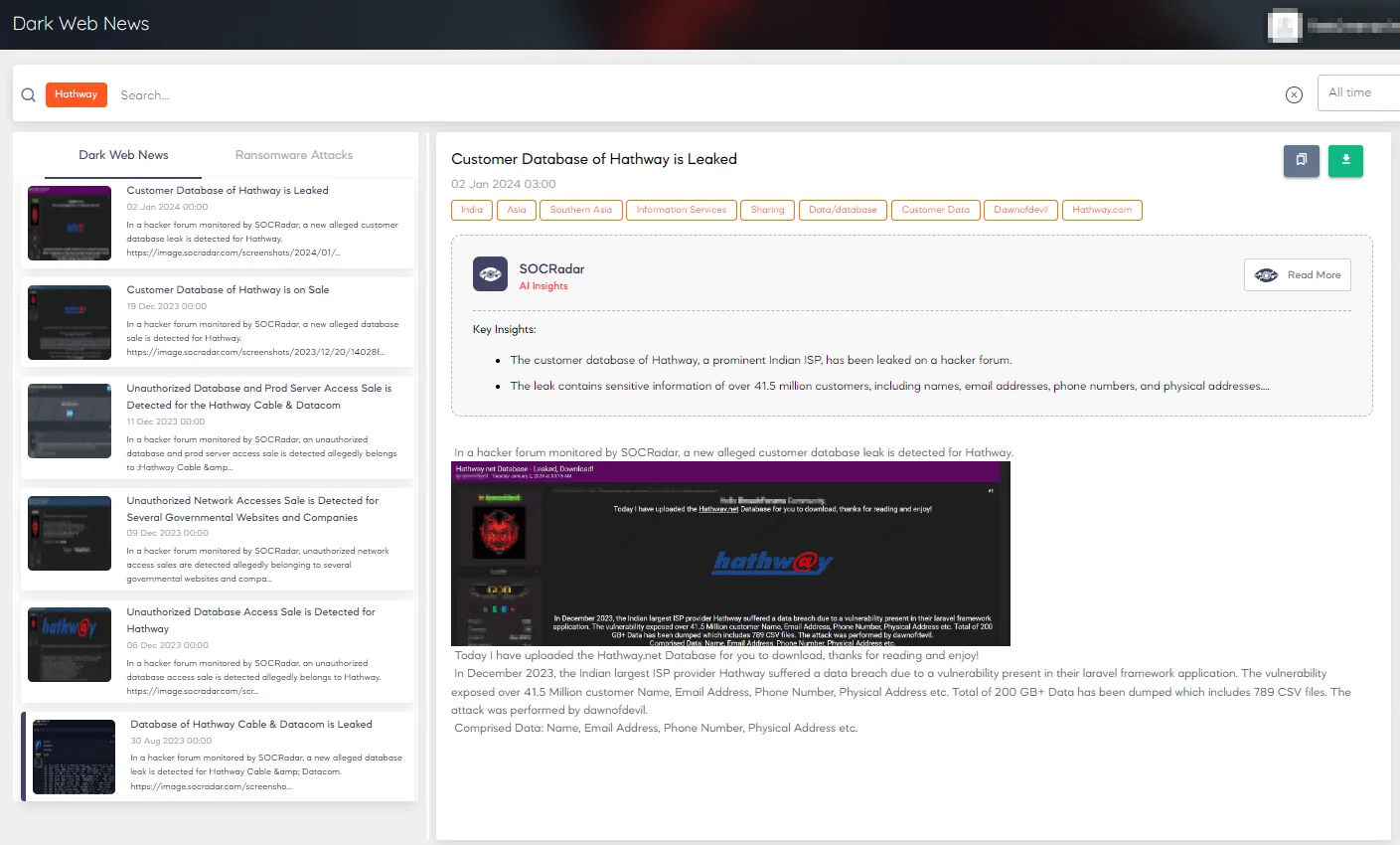Screen dimensions: 1400x845
Task: Click the '19 Dec 2023 00:00' date in list
Action: pyautogui.click(x=167, y=306)
